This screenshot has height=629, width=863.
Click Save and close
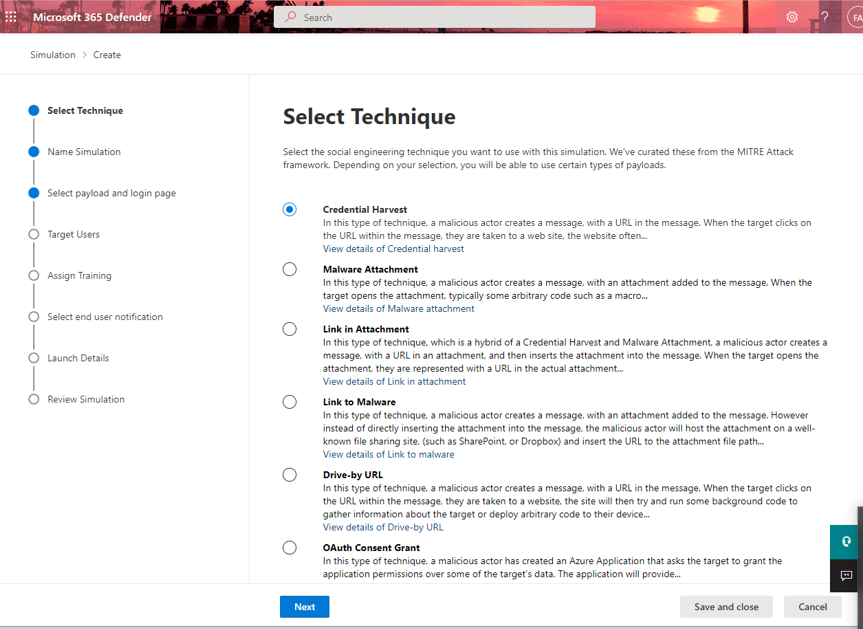[x=725, y=606]
